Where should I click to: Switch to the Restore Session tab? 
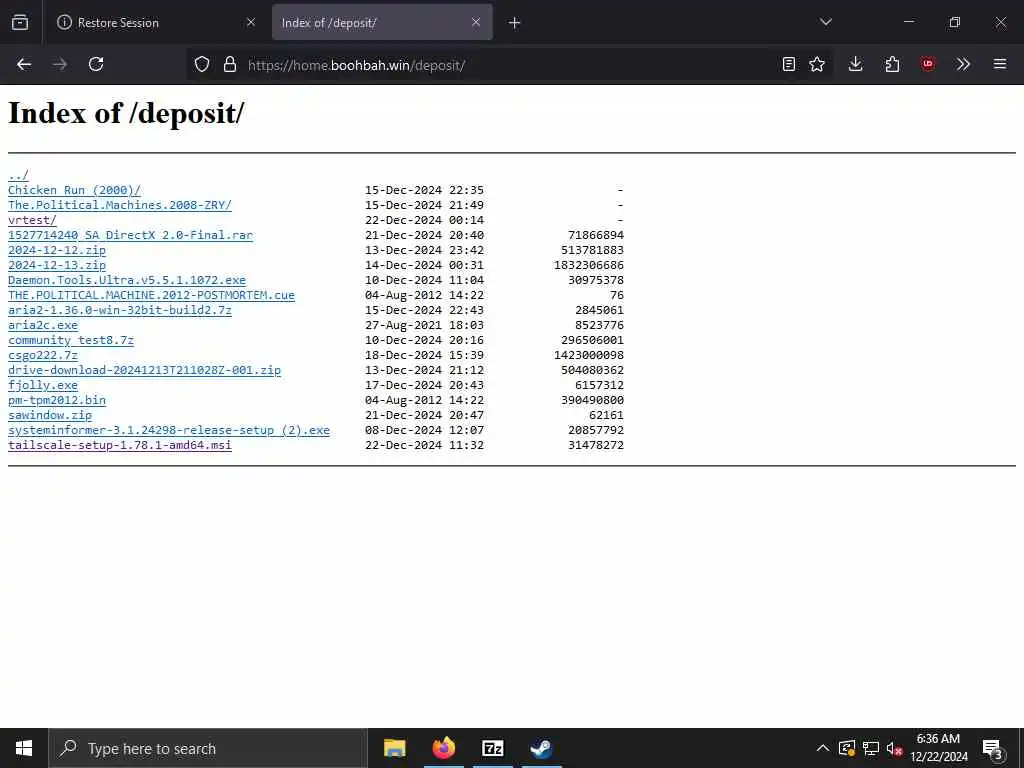coord(155,22)
